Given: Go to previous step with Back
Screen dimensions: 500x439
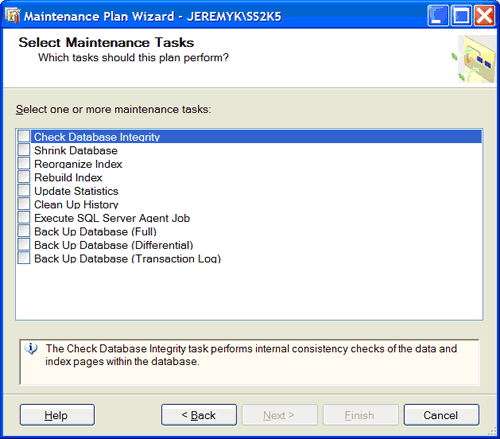Looking at the screenshot, I should [x=199, y=415].
